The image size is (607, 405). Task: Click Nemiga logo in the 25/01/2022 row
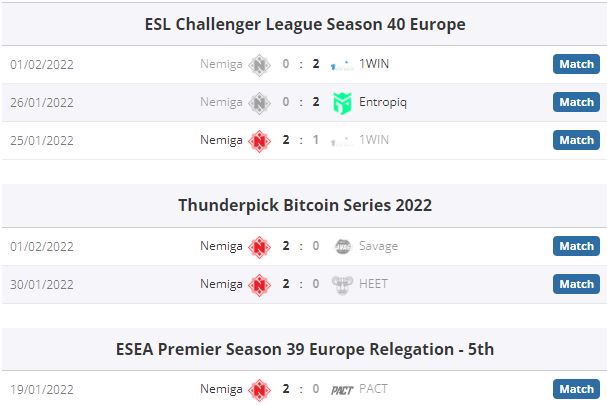(x=259, y=140)
